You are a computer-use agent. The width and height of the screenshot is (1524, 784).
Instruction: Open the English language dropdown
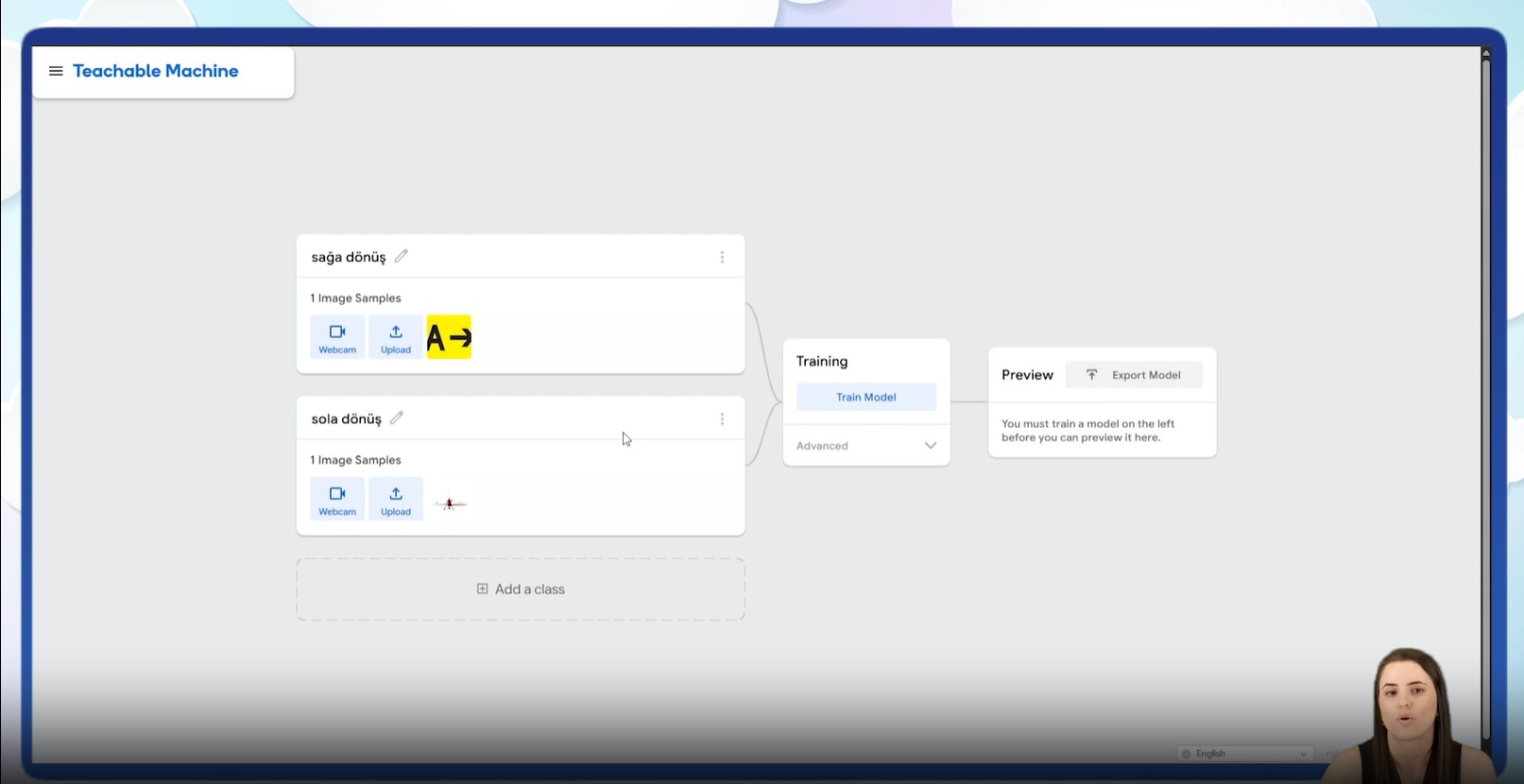[x=1244, y=754]
